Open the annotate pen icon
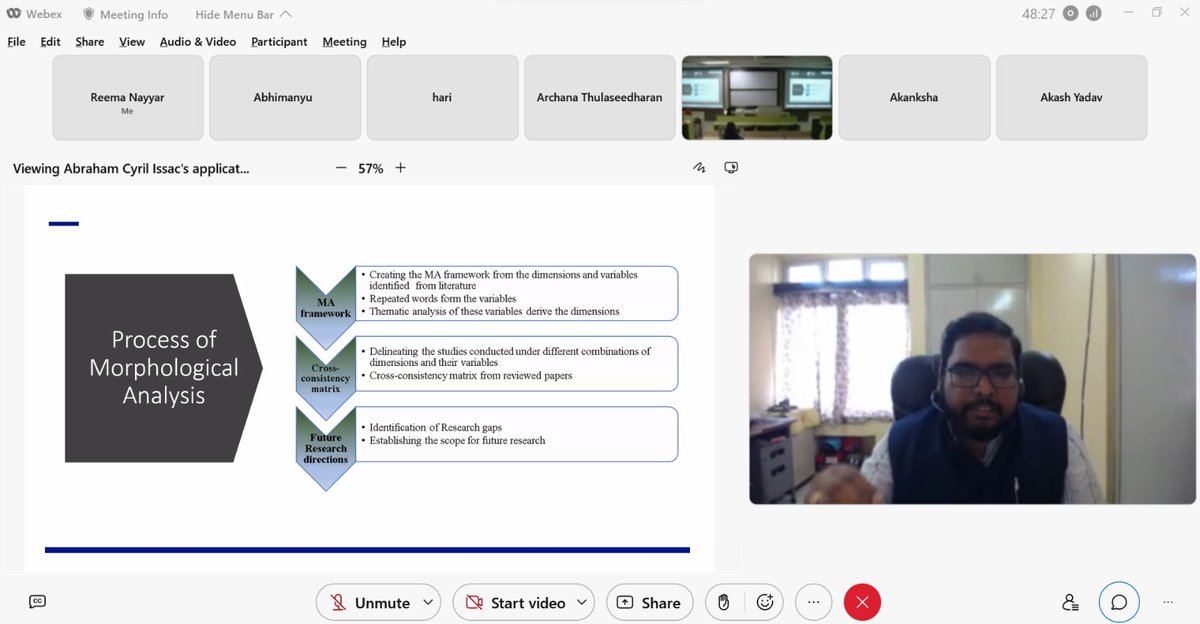The image size is (1200, 624). click(x=699, y=167)
